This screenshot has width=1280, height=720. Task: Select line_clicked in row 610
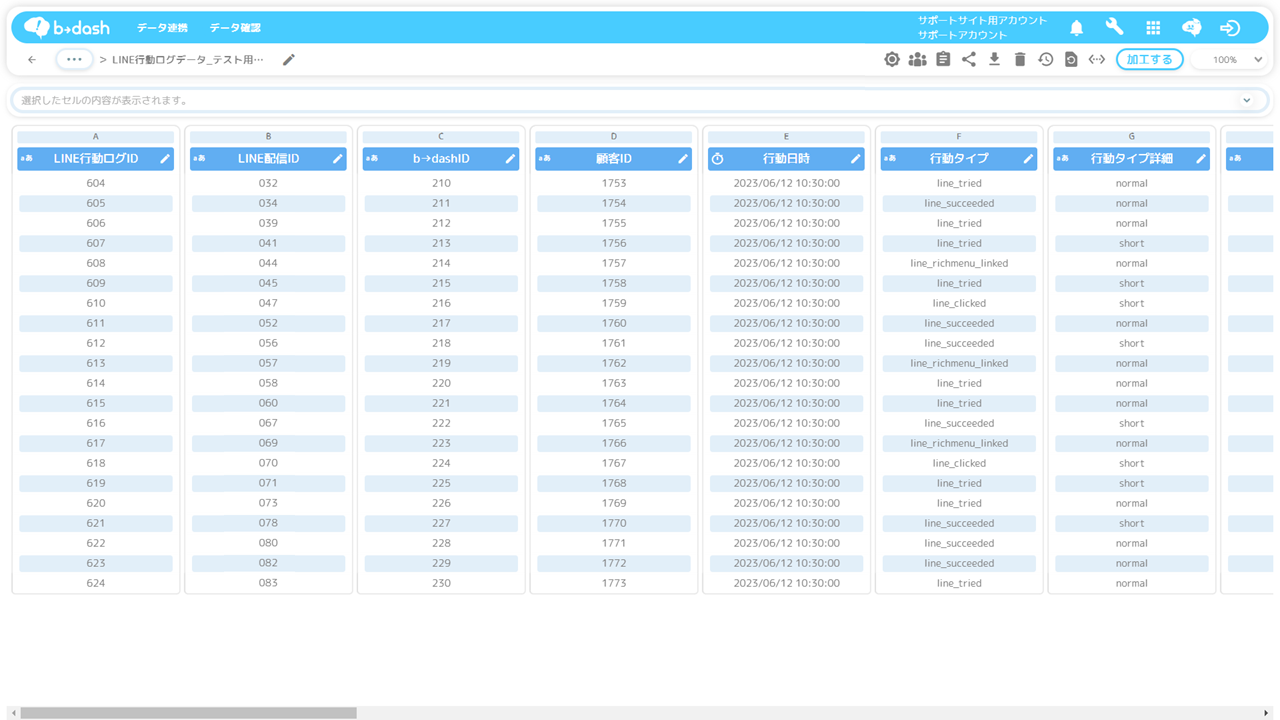click(x=959, y=303)
